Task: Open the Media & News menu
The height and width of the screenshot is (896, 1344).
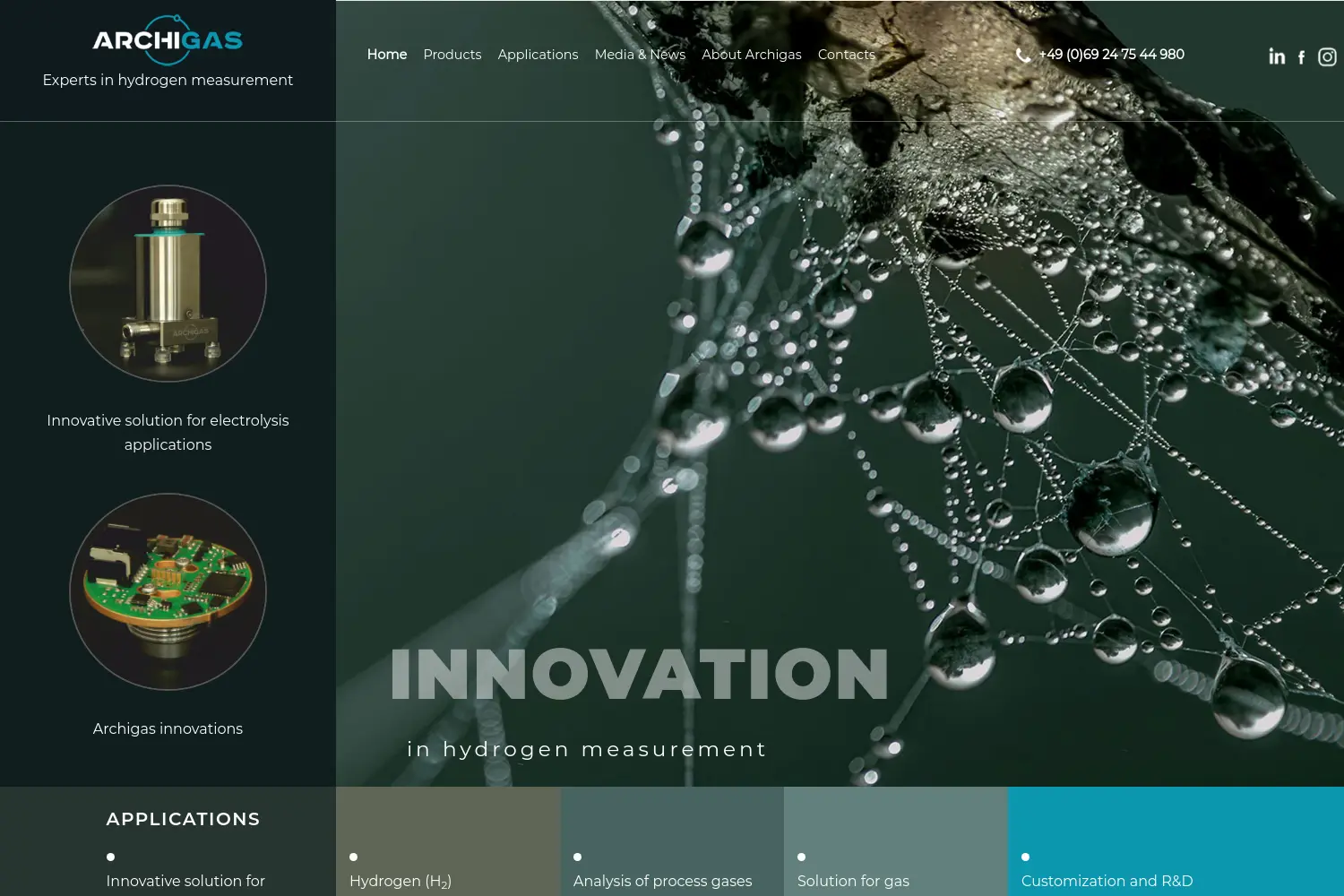Action: point(640,55)
